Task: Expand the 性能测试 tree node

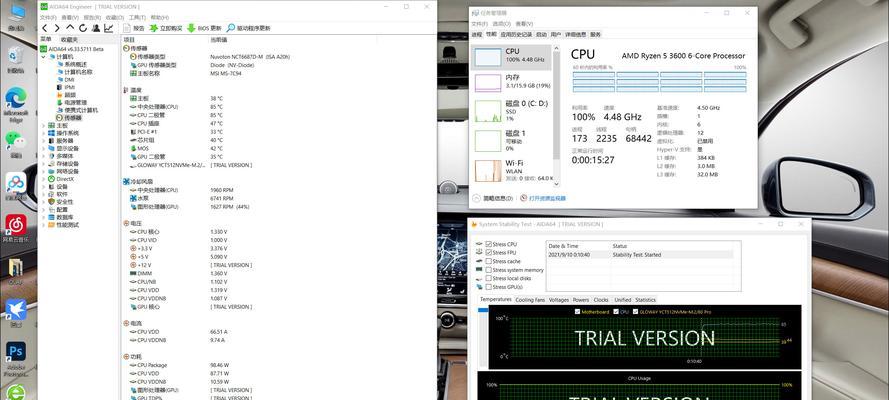Action: pyautogui.click(x=44, y=225)
